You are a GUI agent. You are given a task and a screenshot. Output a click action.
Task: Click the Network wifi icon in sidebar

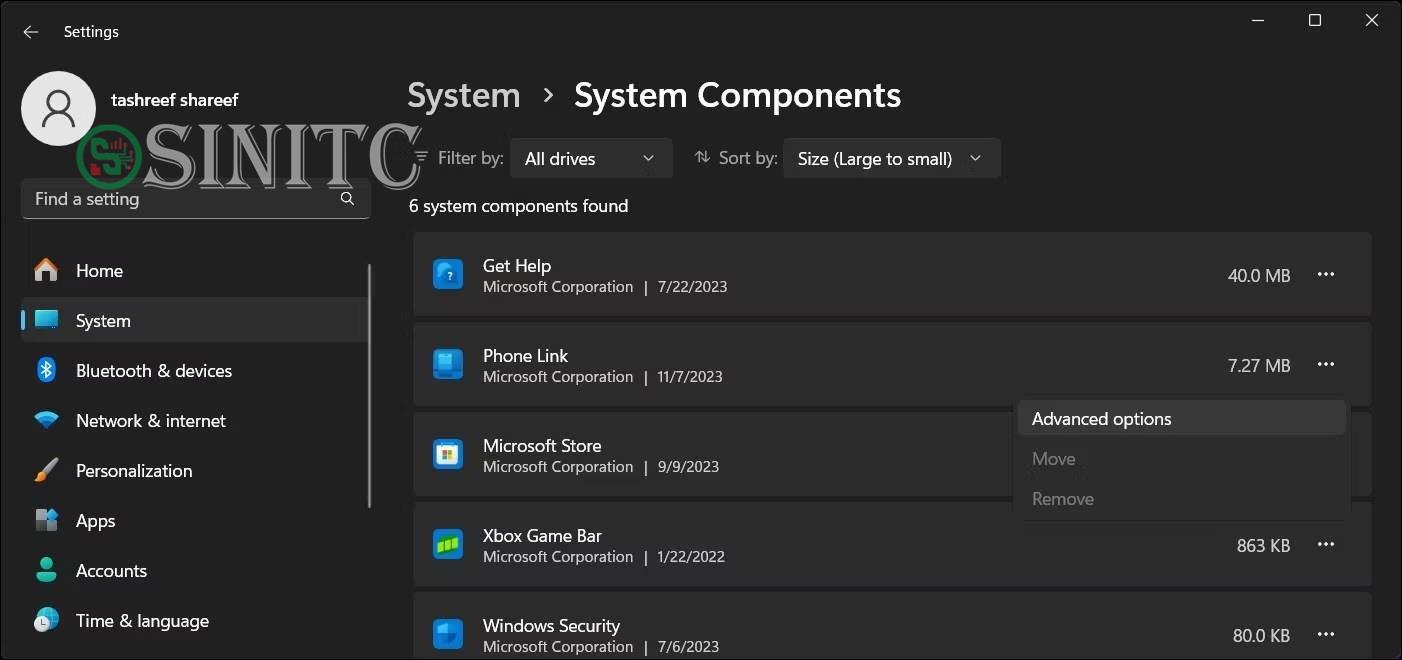point(46,420)
